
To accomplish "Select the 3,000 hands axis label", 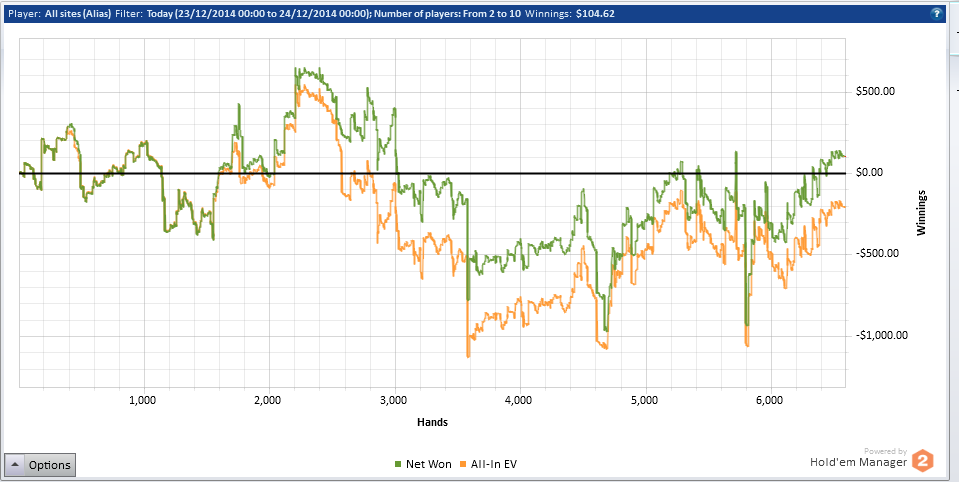I will pos(393,401).
